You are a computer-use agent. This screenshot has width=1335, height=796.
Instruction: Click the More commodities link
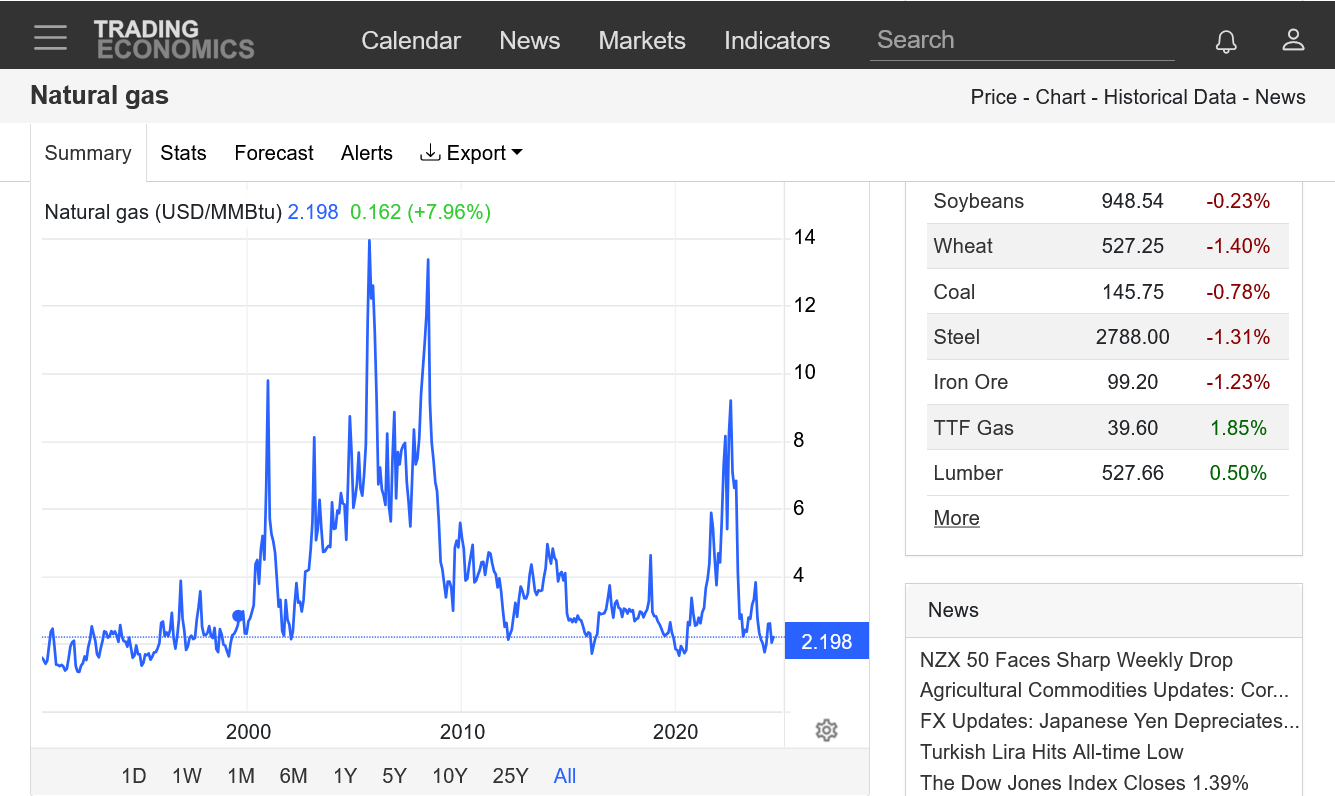click(956, 518)
